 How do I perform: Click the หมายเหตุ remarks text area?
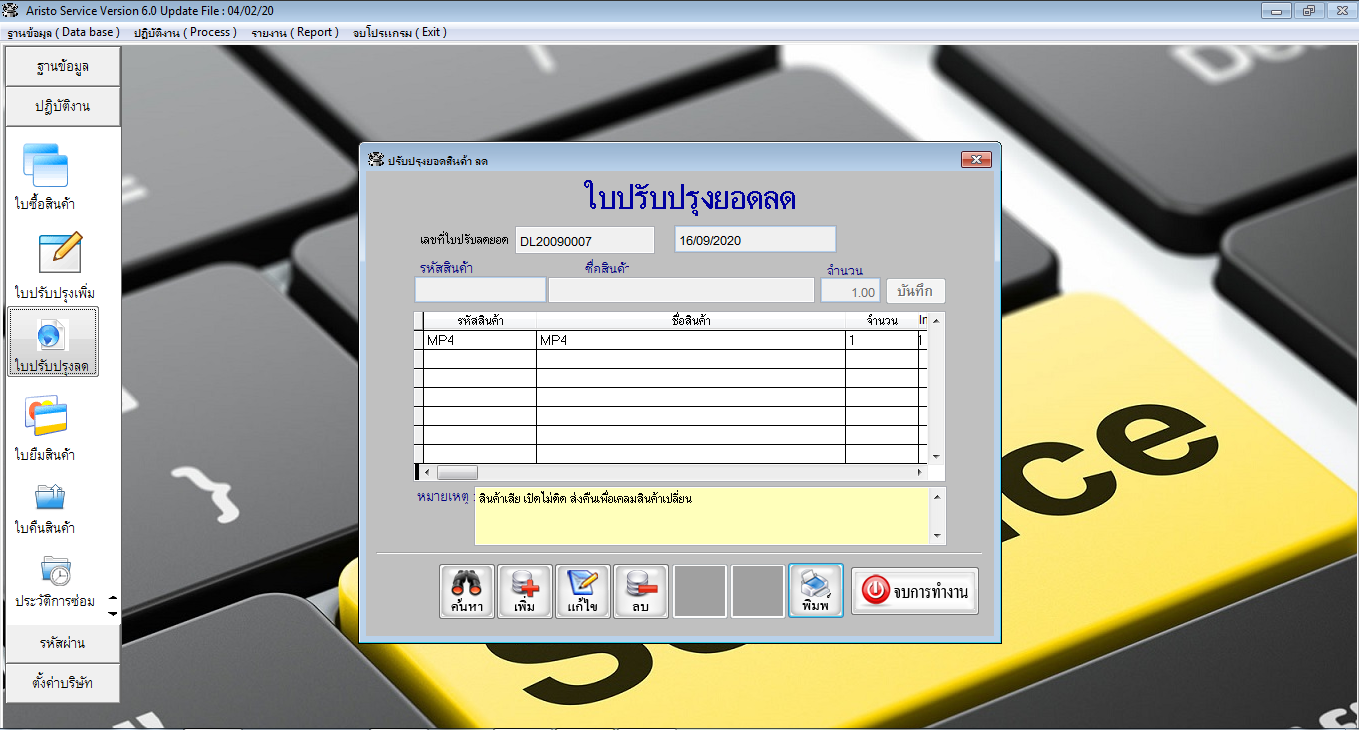(701, 516)
